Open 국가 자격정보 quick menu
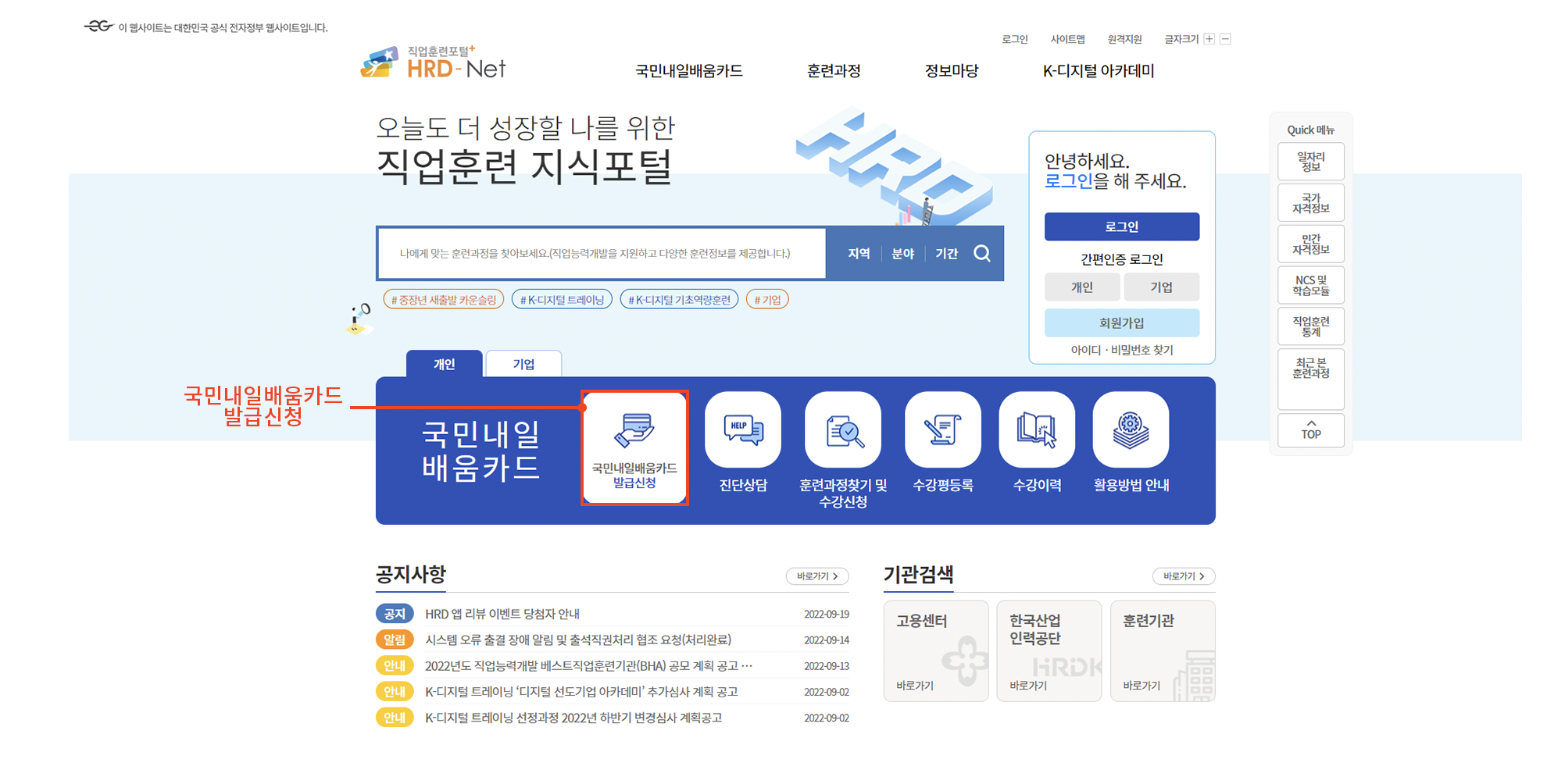The height and width of the screenshot is (784, 1547). (x=1311, y=203)
